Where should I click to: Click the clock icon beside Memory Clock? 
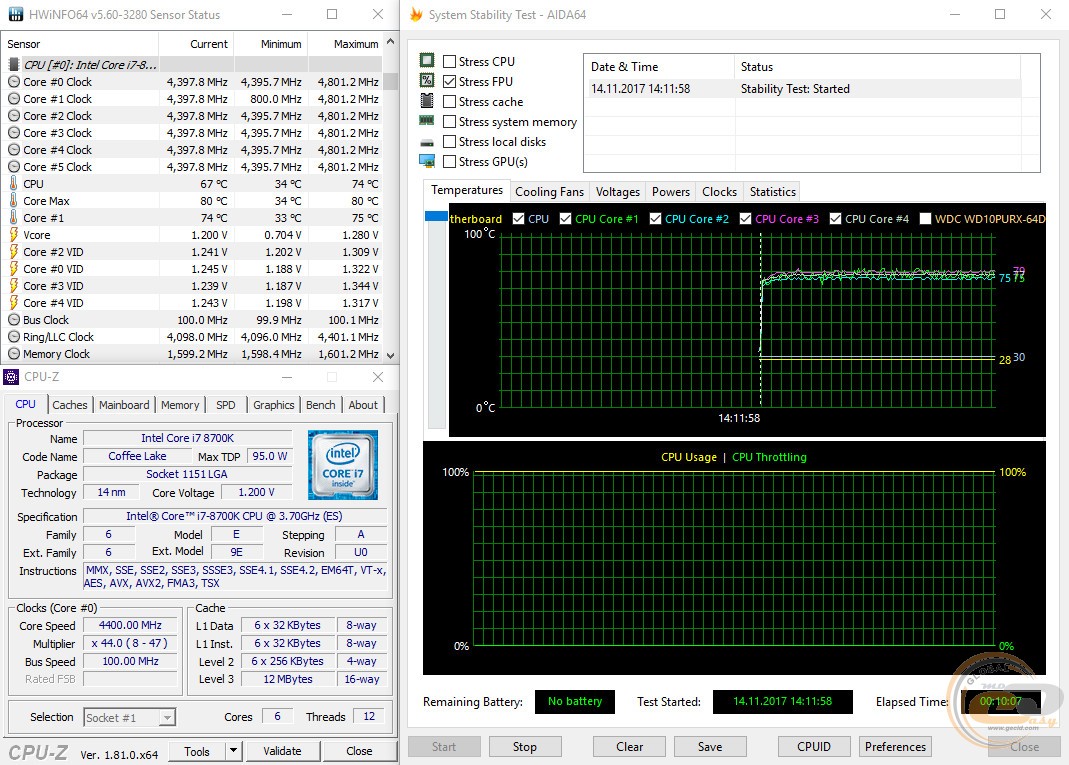(x=14, y=354)
